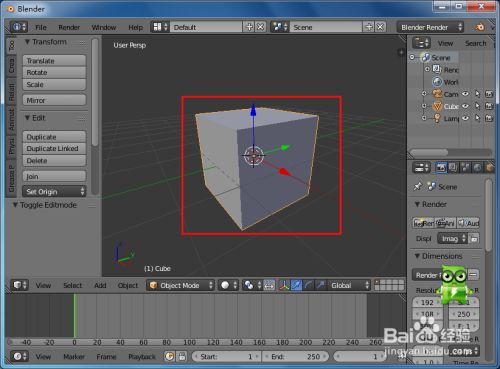Toggle Camera selectability arrow in outliner
This screenshot has width=500, height=369.
[x=477, y=94]
